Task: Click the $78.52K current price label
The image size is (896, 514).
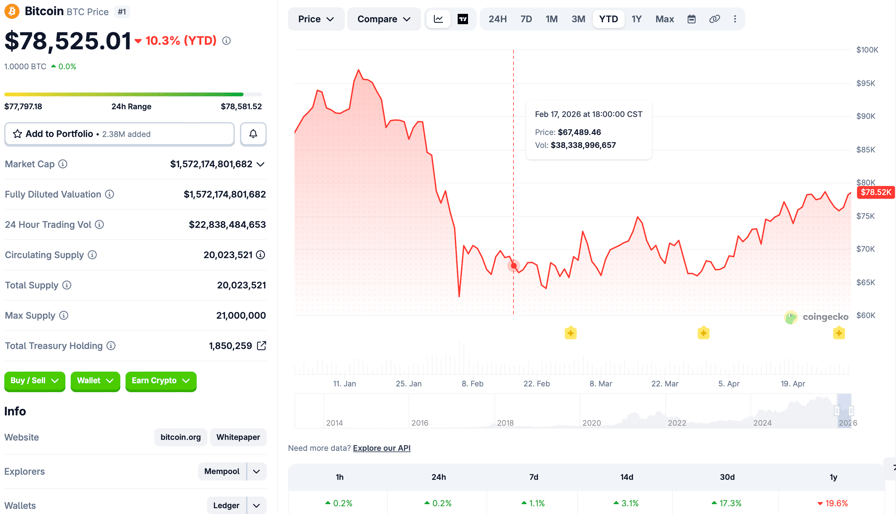Action: [x=875, y=192]
